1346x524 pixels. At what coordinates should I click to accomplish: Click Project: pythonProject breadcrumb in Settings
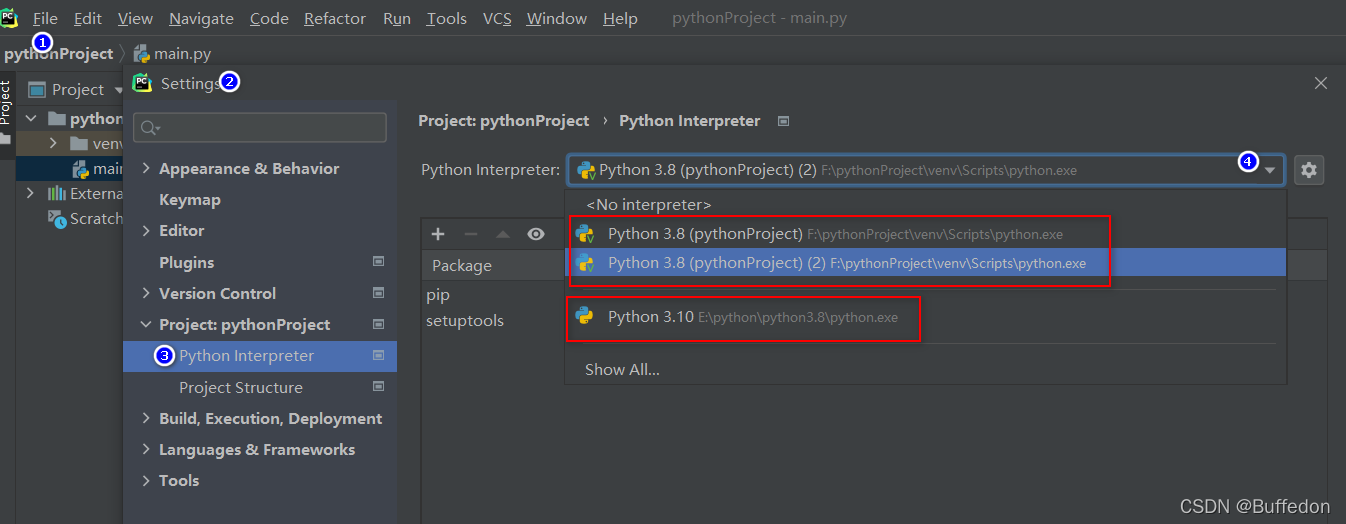pos(504,120)
